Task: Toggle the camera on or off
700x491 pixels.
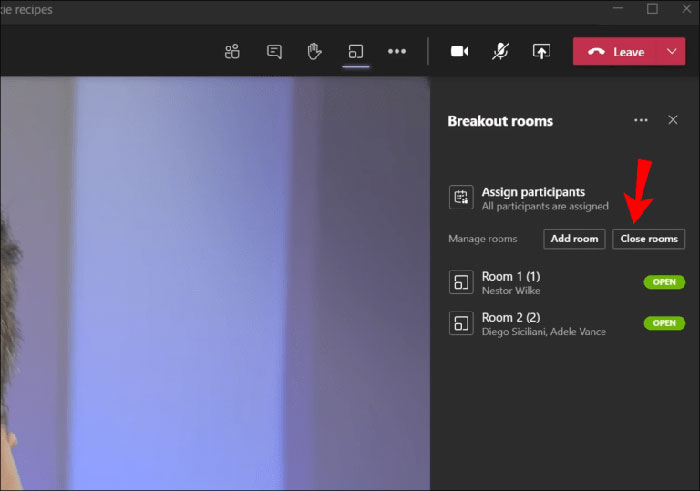Action: coord(459,52)
